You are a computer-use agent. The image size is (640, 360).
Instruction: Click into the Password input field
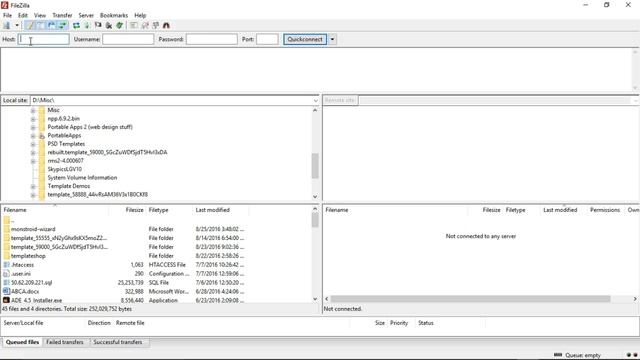(x=211, y=39)
